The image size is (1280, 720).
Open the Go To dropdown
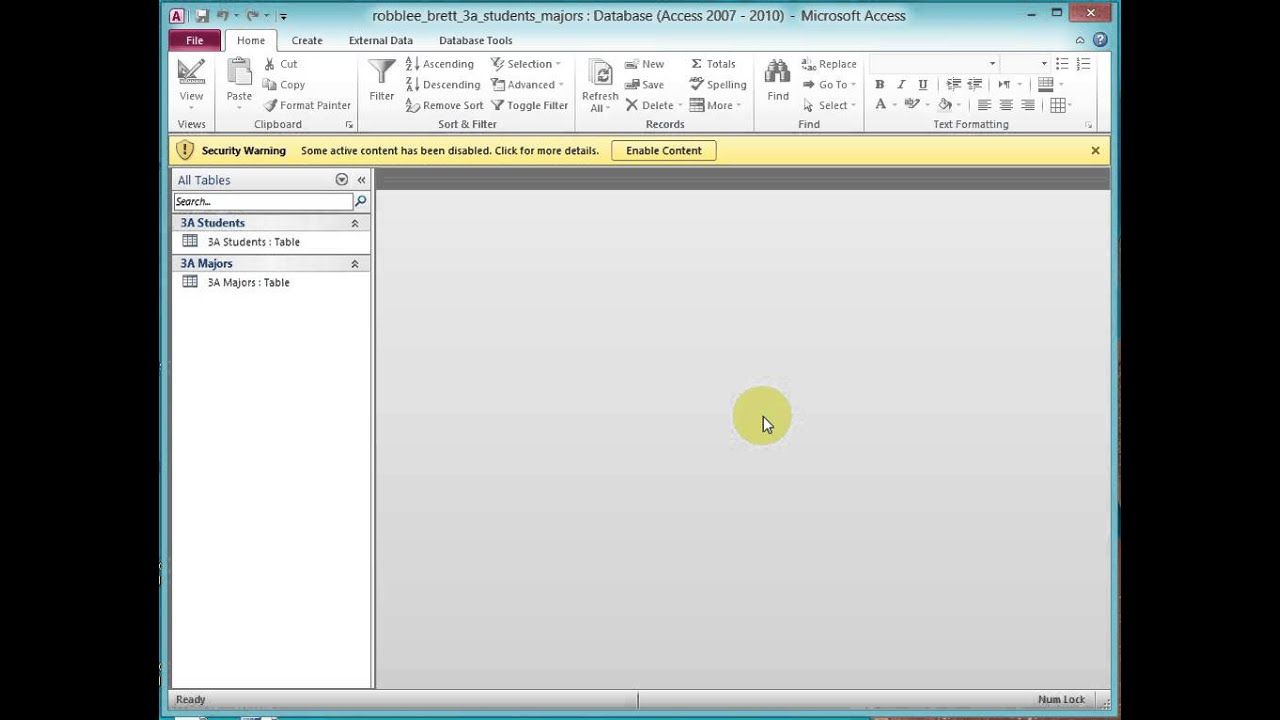(x=829, y=85)
